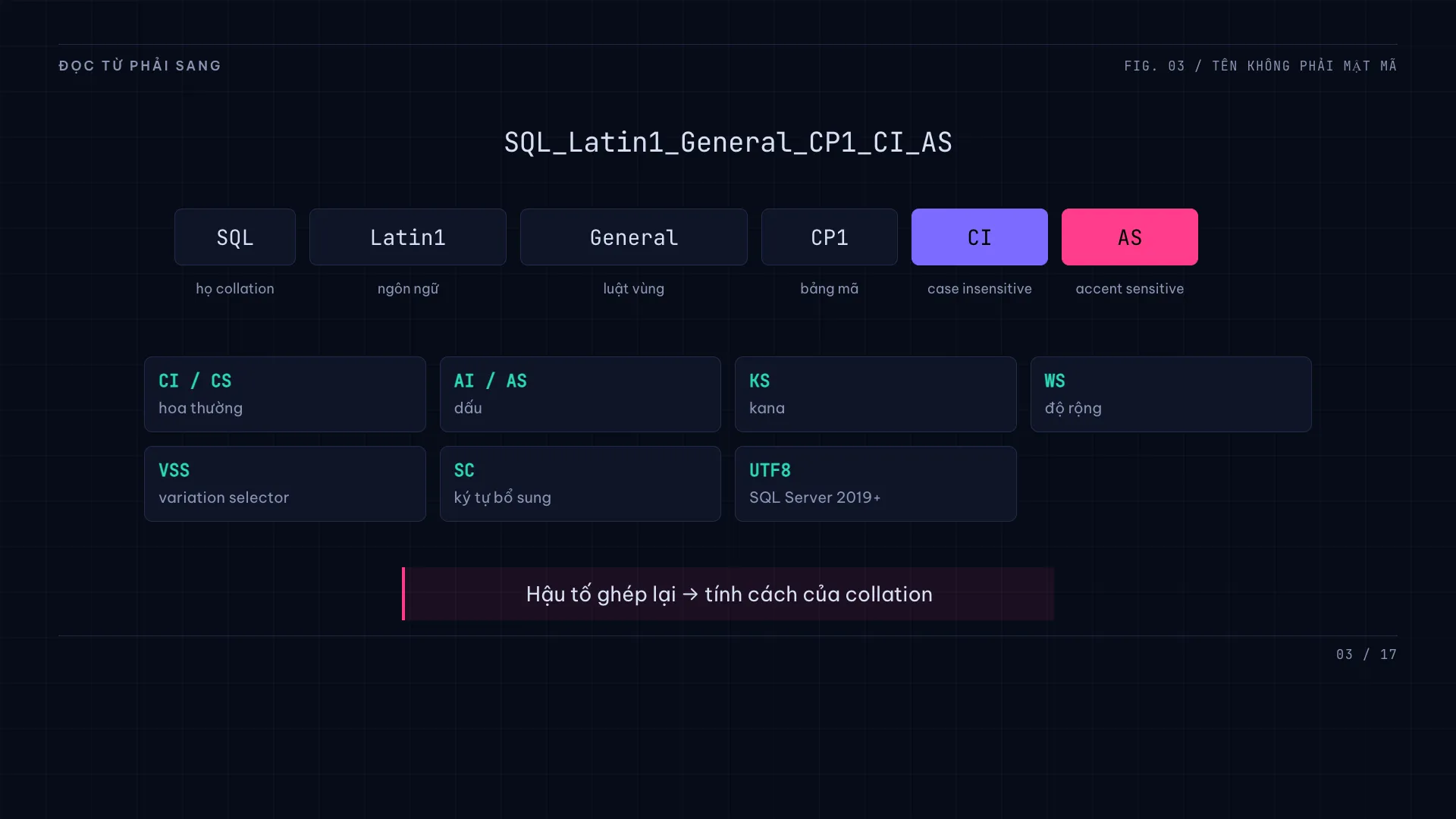Click the 'ĐỌC TỪ PHẢI SANG' header text

point(140,66)
